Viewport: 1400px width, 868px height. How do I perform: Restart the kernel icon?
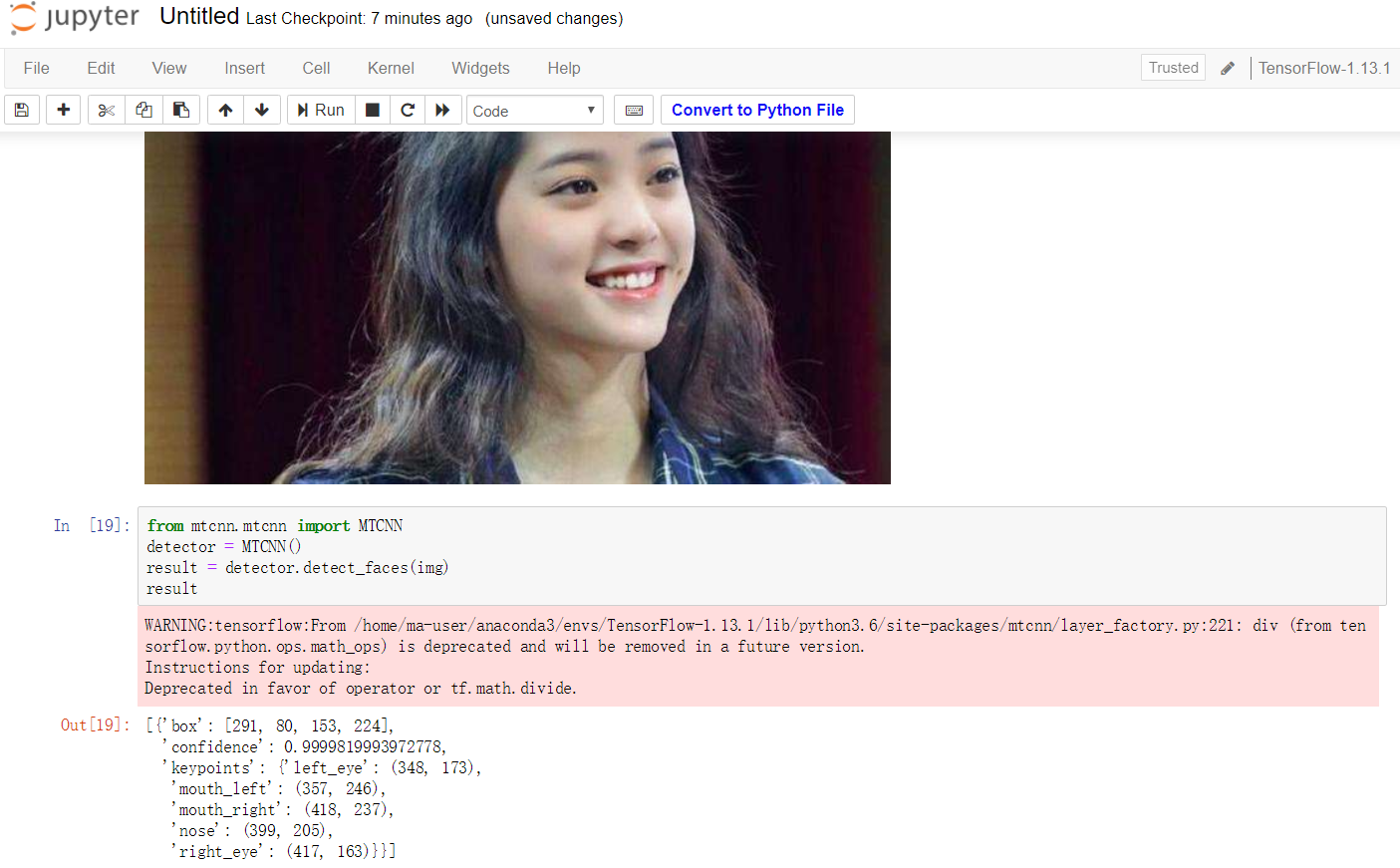click(408, 110)
